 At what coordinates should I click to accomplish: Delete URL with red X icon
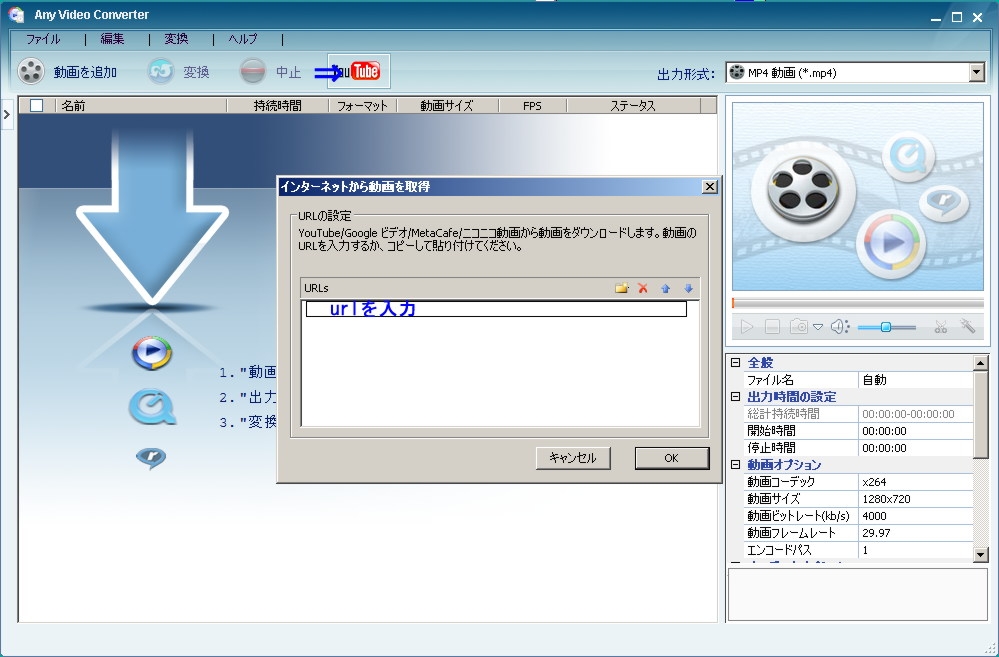click(643, 288)
